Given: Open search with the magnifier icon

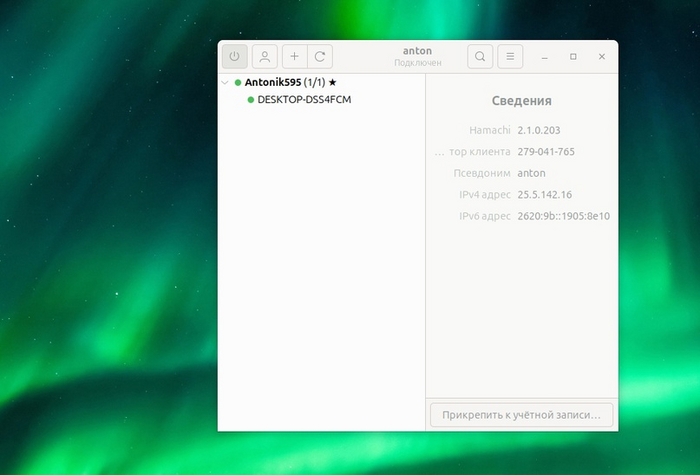Looking at the screenshot, I should [x=480, y=57].
